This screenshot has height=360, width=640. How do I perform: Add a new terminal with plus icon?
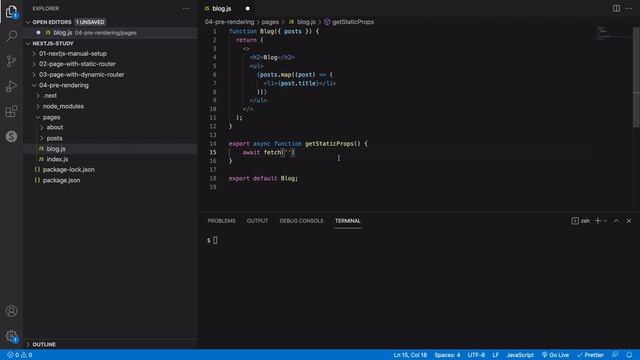(598, 221)
